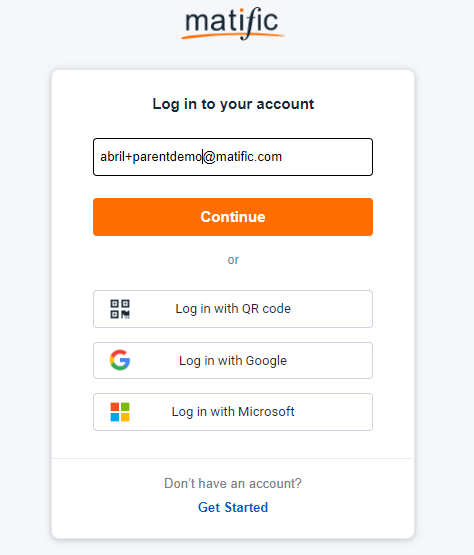Click the Microsoft four-square logo icon
The width and height of the screenshot is (474, 555).
(120, 412)
